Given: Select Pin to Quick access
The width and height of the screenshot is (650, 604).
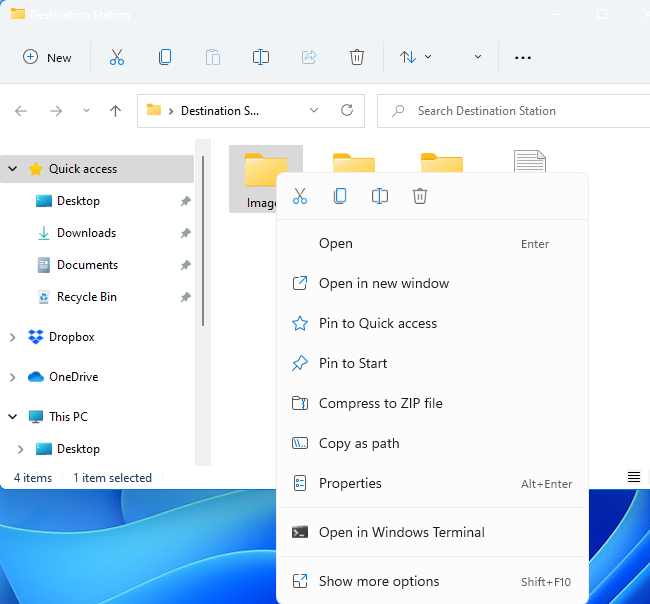Looking at the screenshot, I should coord(377,323).
